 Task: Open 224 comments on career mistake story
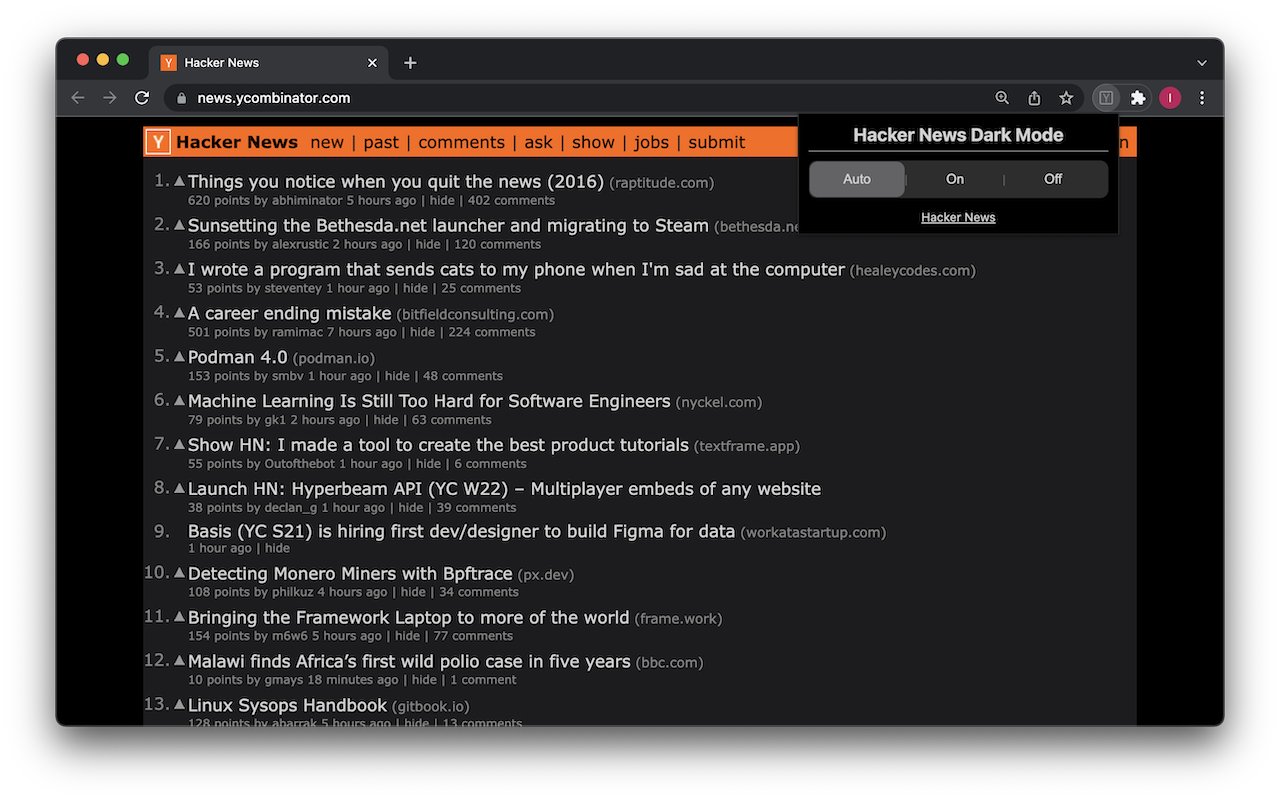[x=491, y=332]
